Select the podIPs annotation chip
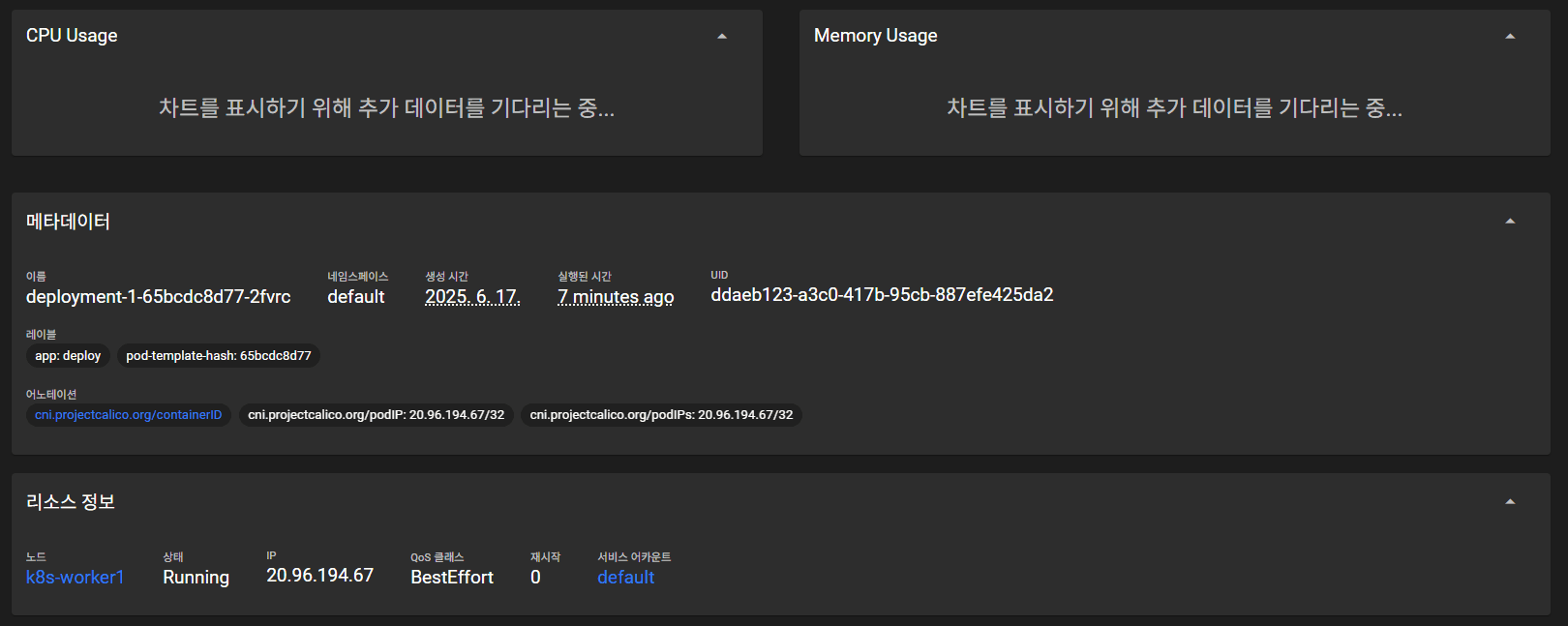This screenshot has height=626, width=1568. pyautogui.click(x=661, y=415)
